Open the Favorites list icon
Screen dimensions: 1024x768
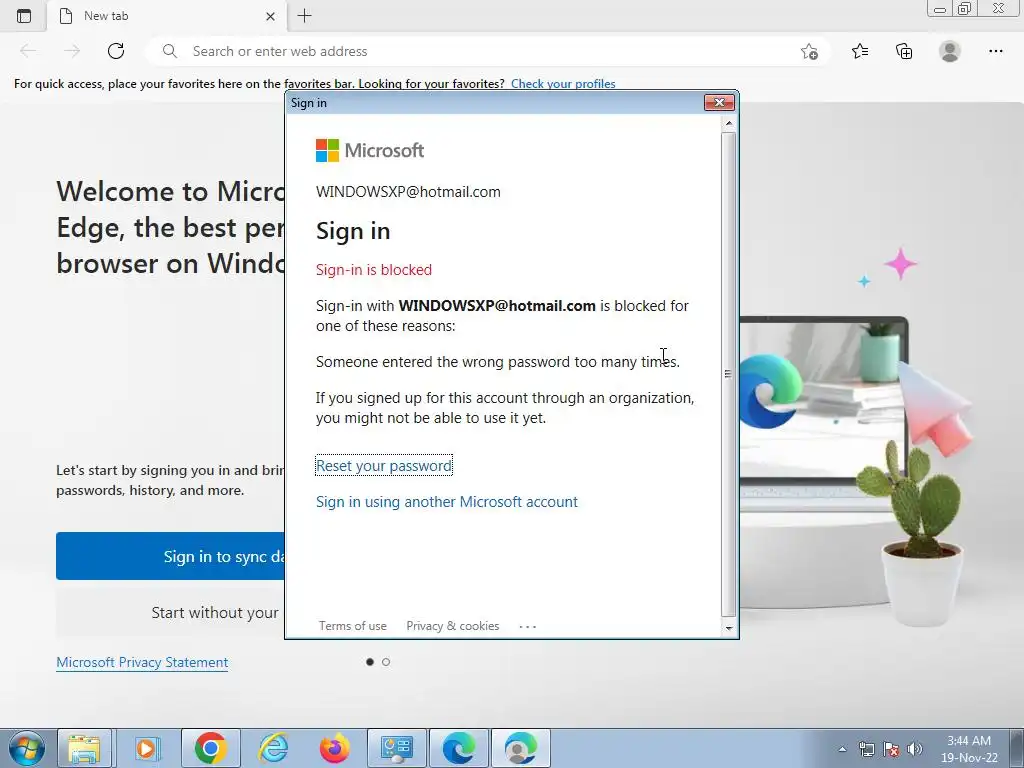pos(860,51)
